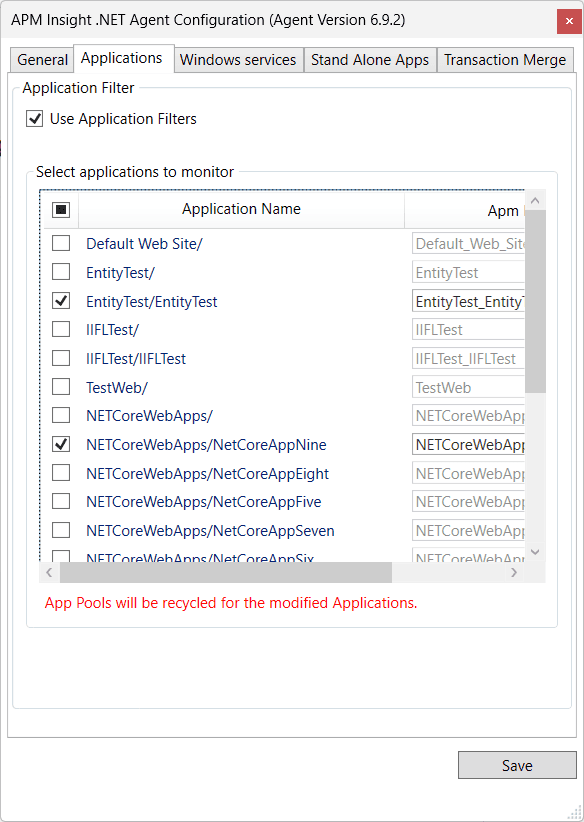Click the IIFLTest_IIFLTest APM name field
This screenshot has height=822, width=584.
point(468,359)
